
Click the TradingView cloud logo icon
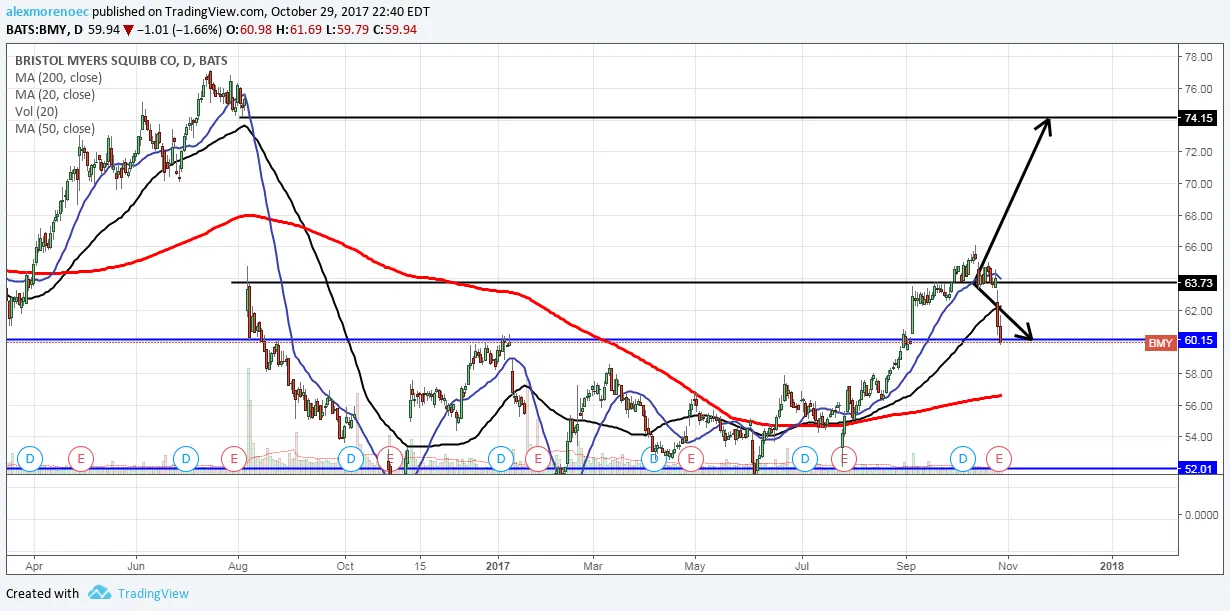[99, 593]
